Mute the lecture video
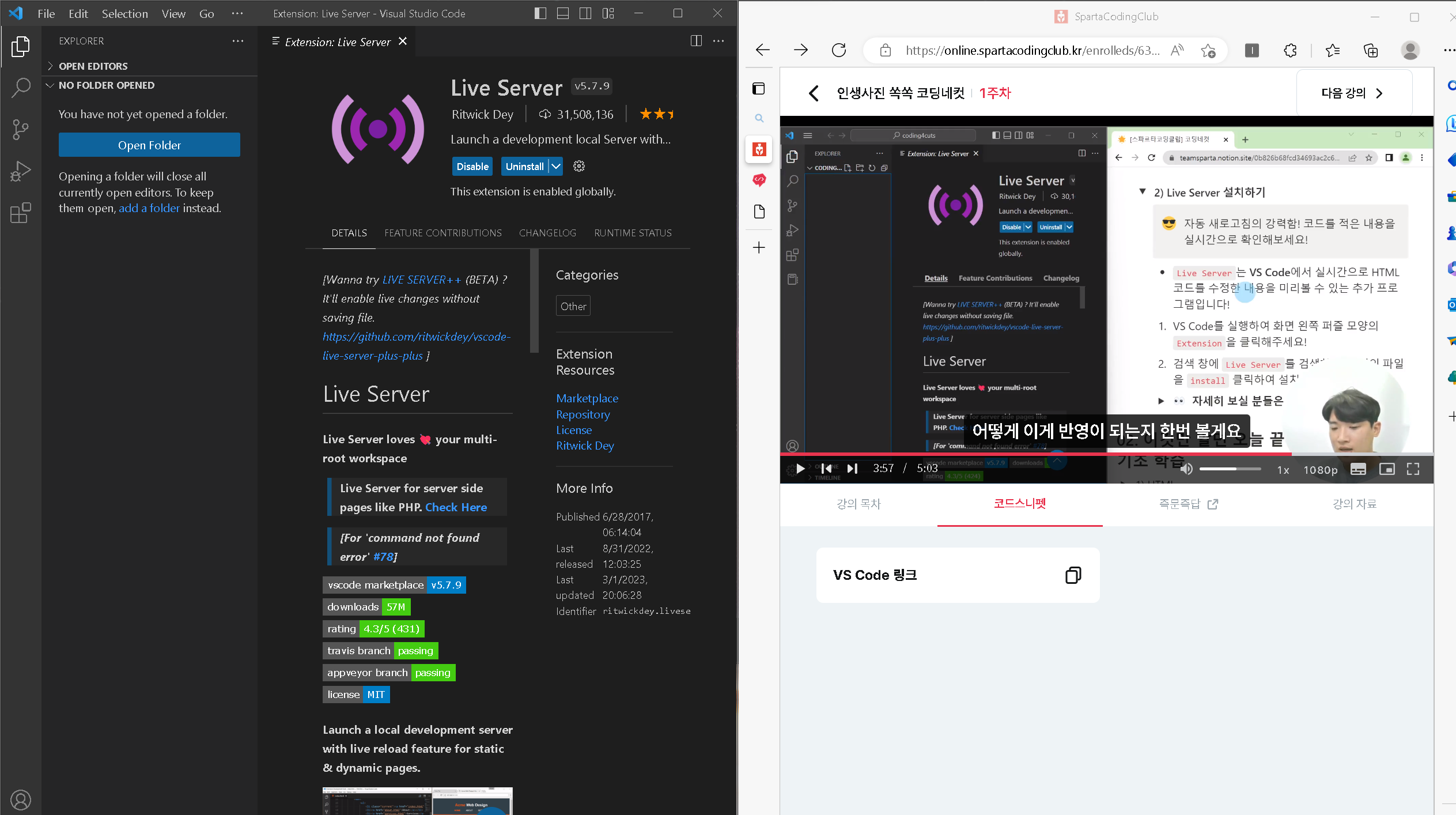The height and width of the screenshot is (815, 1456). (1186, 469)
